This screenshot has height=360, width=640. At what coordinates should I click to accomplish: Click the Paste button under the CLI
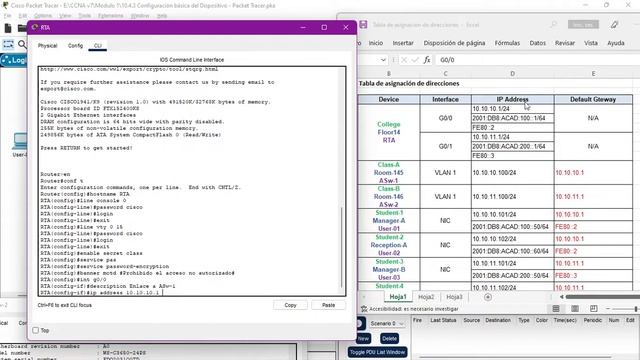[x=328, y=305]
